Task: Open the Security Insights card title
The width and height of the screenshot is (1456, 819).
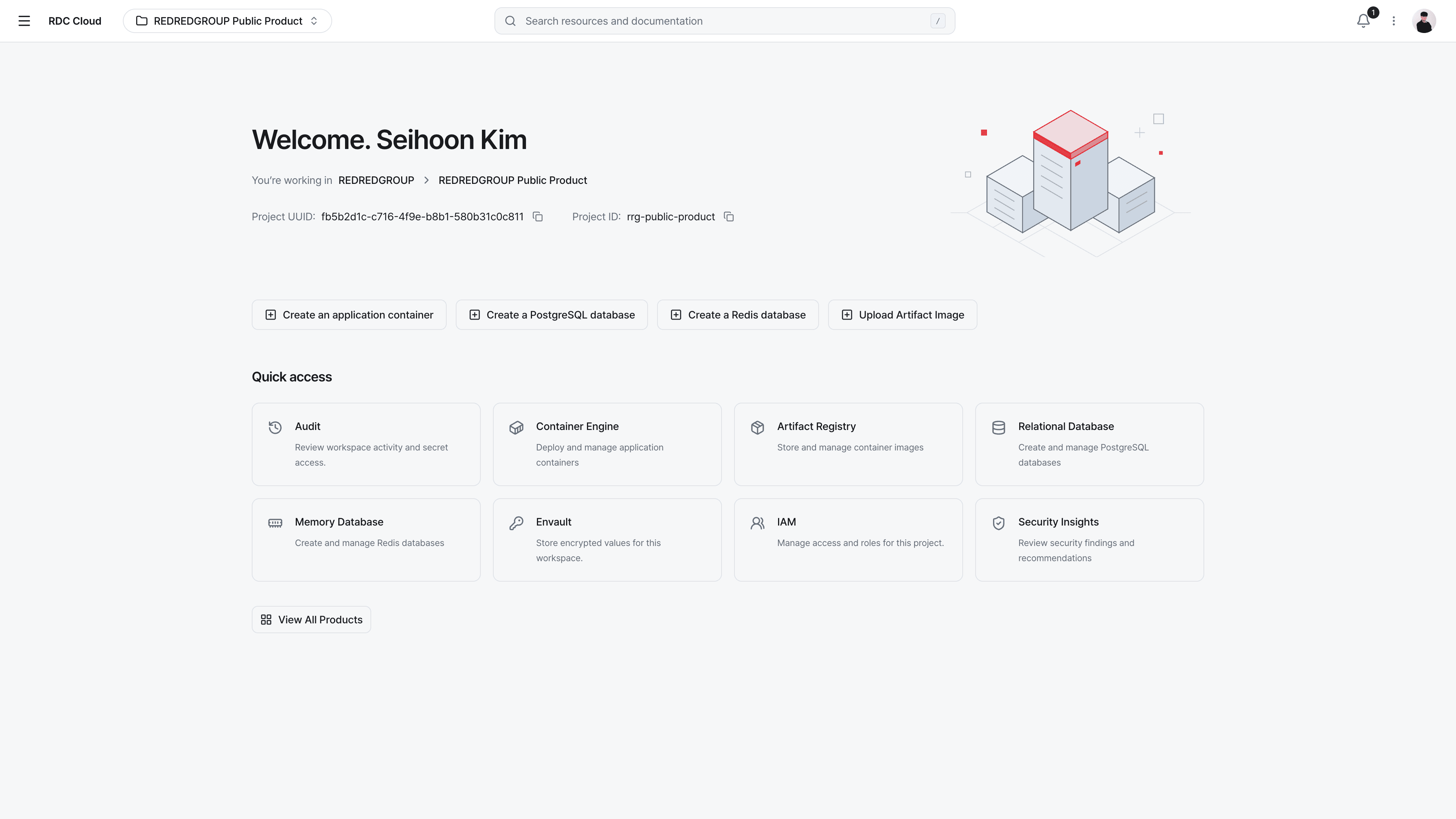Action: click(1059, 522)
